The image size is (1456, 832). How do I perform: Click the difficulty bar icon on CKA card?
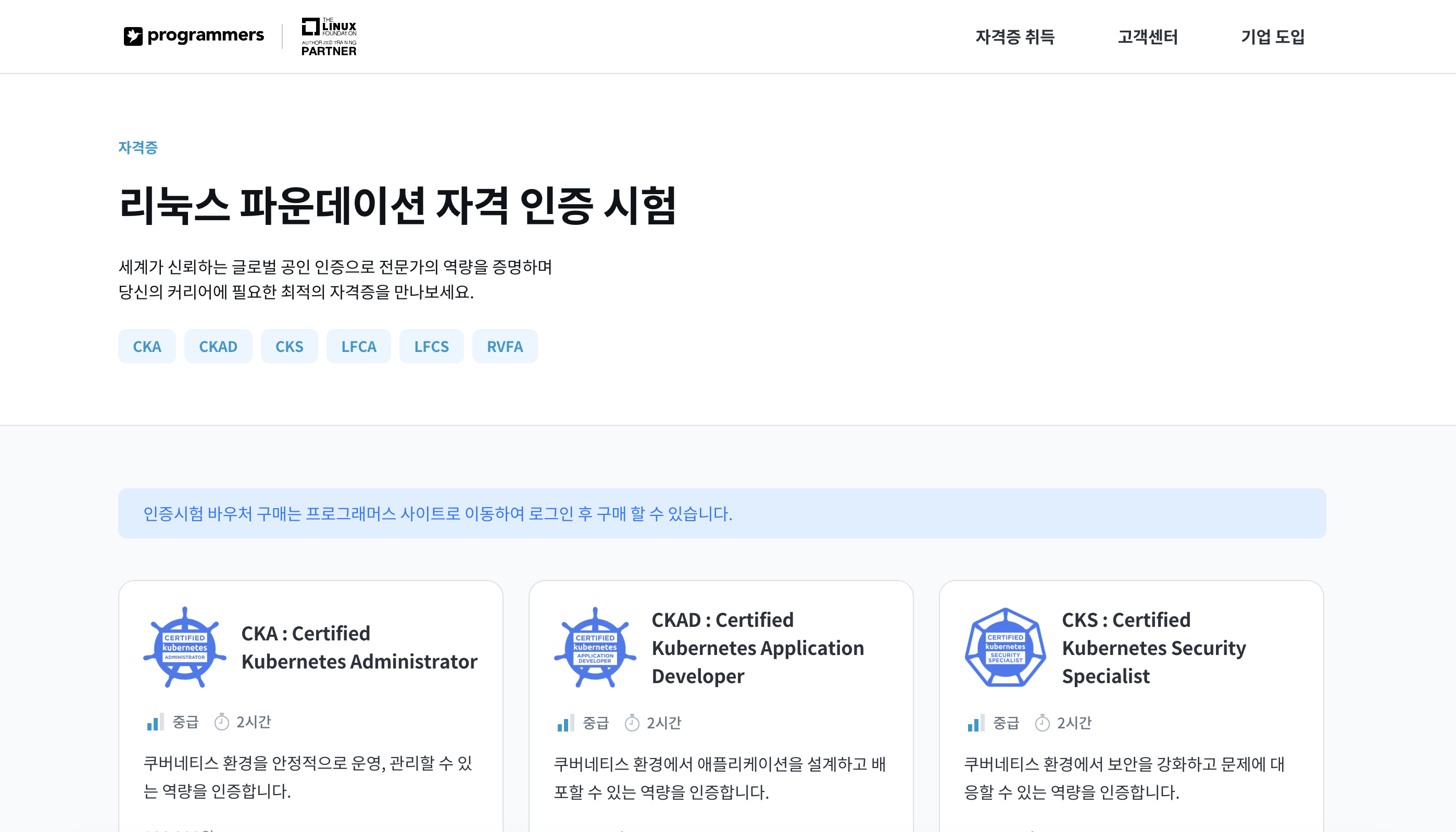[155, 722]
